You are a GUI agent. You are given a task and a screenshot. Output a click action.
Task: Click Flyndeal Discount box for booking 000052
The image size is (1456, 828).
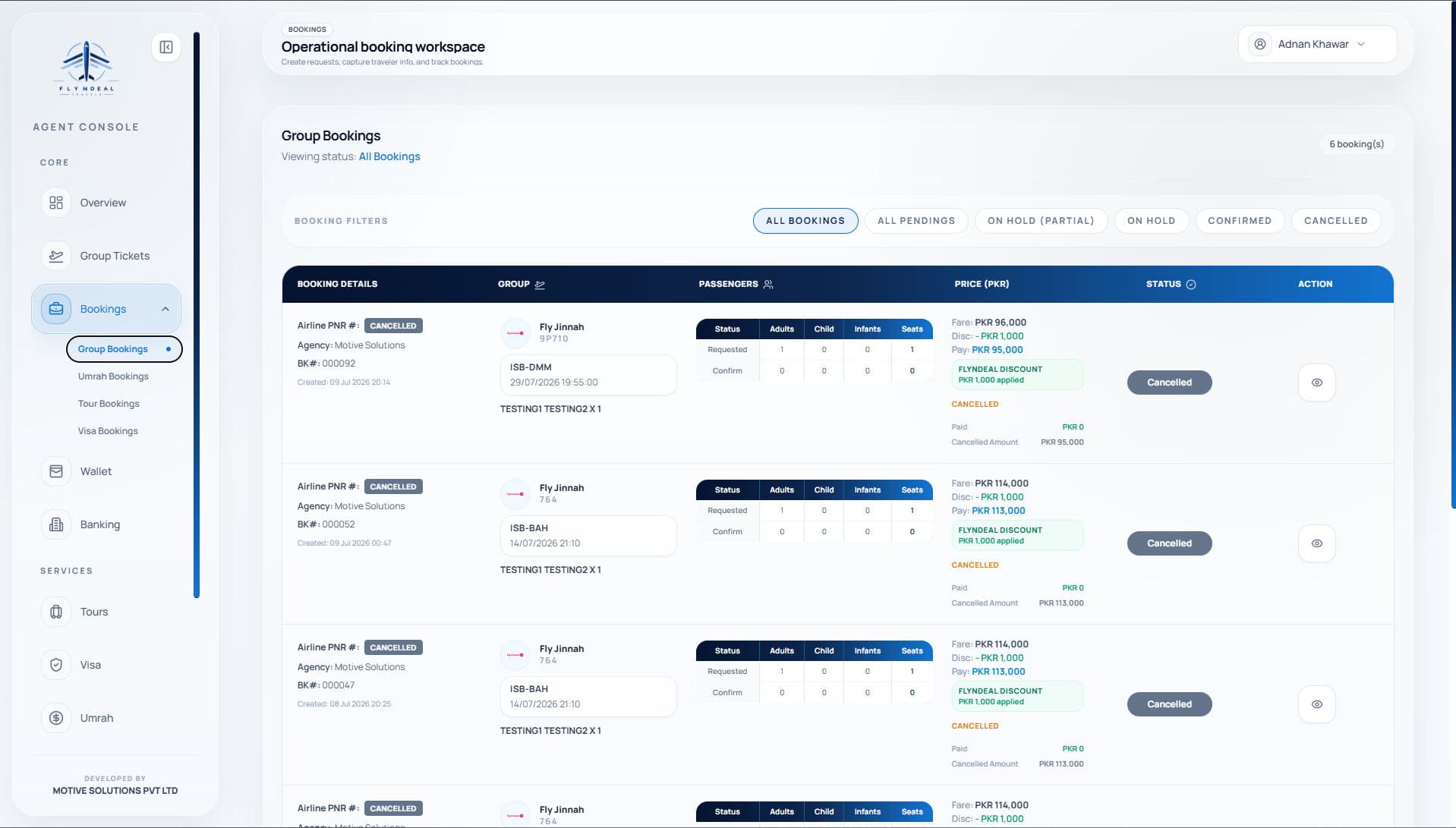pos(1017,535)
